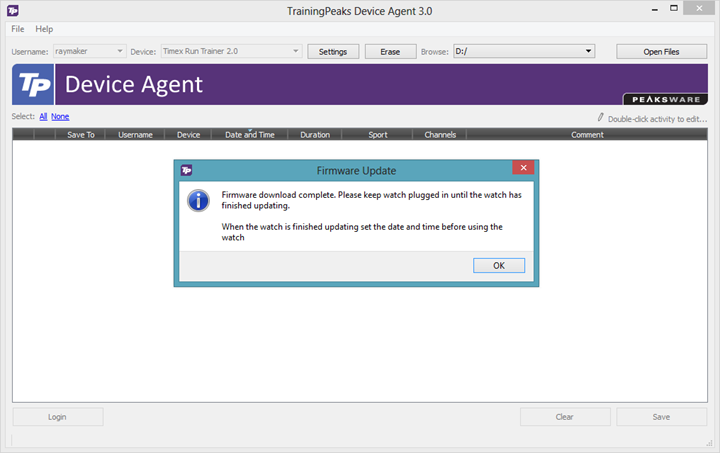This screenshot has height=453, width=720.
Task: Click the Open Files button
Action: (x=661, y=51)
